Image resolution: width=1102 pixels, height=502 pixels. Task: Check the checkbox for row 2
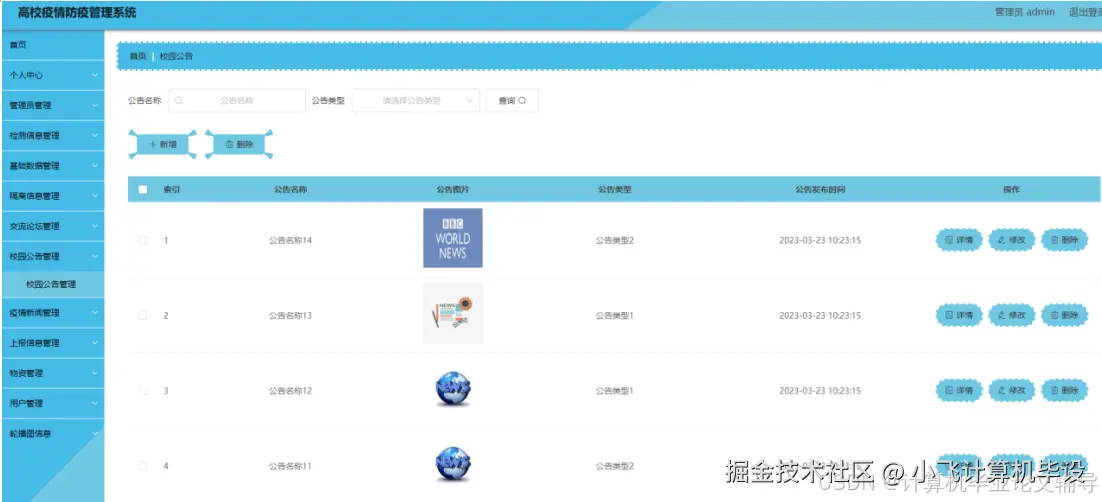pyautogui.click(x=143, y=316)
